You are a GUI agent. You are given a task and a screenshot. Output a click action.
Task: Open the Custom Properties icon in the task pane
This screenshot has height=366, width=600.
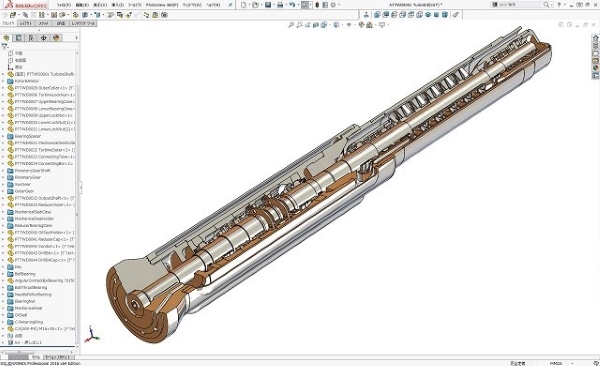coord(595,75)
